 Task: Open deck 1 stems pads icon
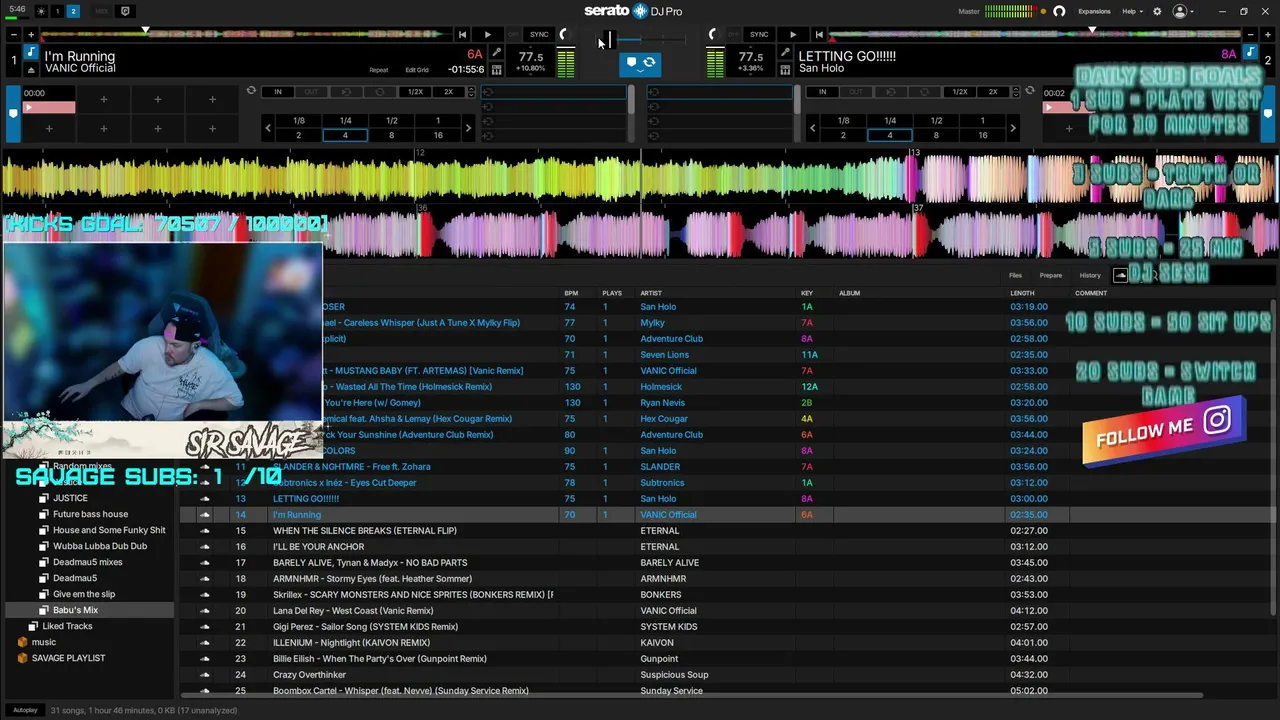tap(496, 70)
